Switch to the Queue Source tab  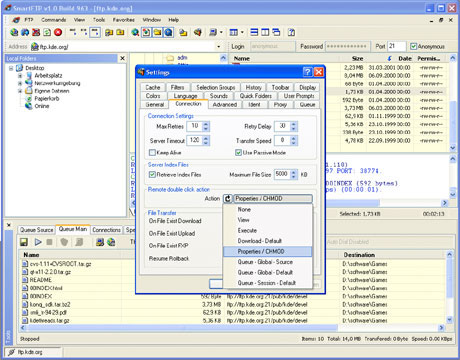[x=36, y=230]
